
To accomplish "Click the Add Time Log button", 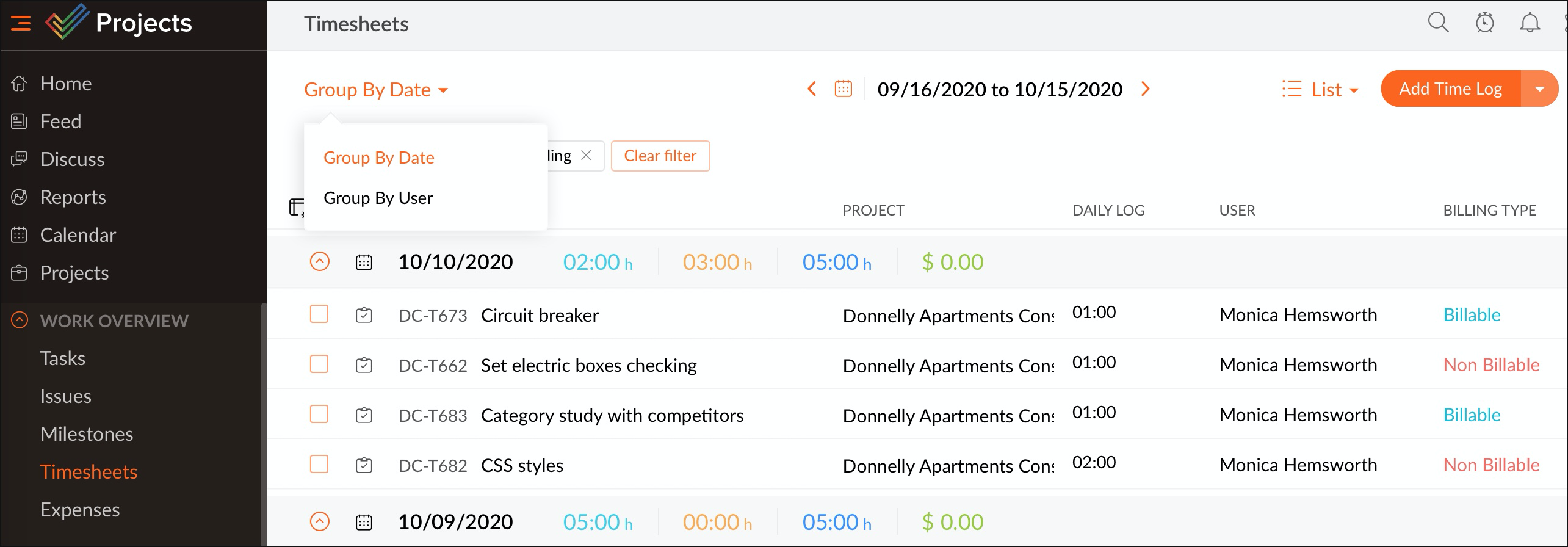I will click(1450, 89).
